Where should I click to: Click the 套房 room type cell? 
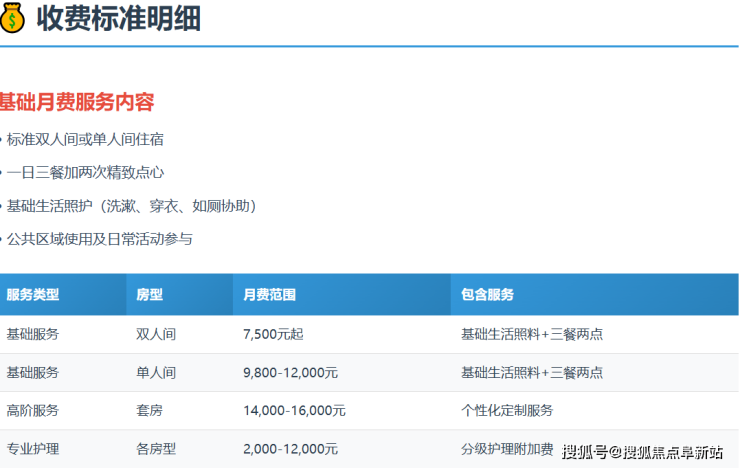click(149, 410)
